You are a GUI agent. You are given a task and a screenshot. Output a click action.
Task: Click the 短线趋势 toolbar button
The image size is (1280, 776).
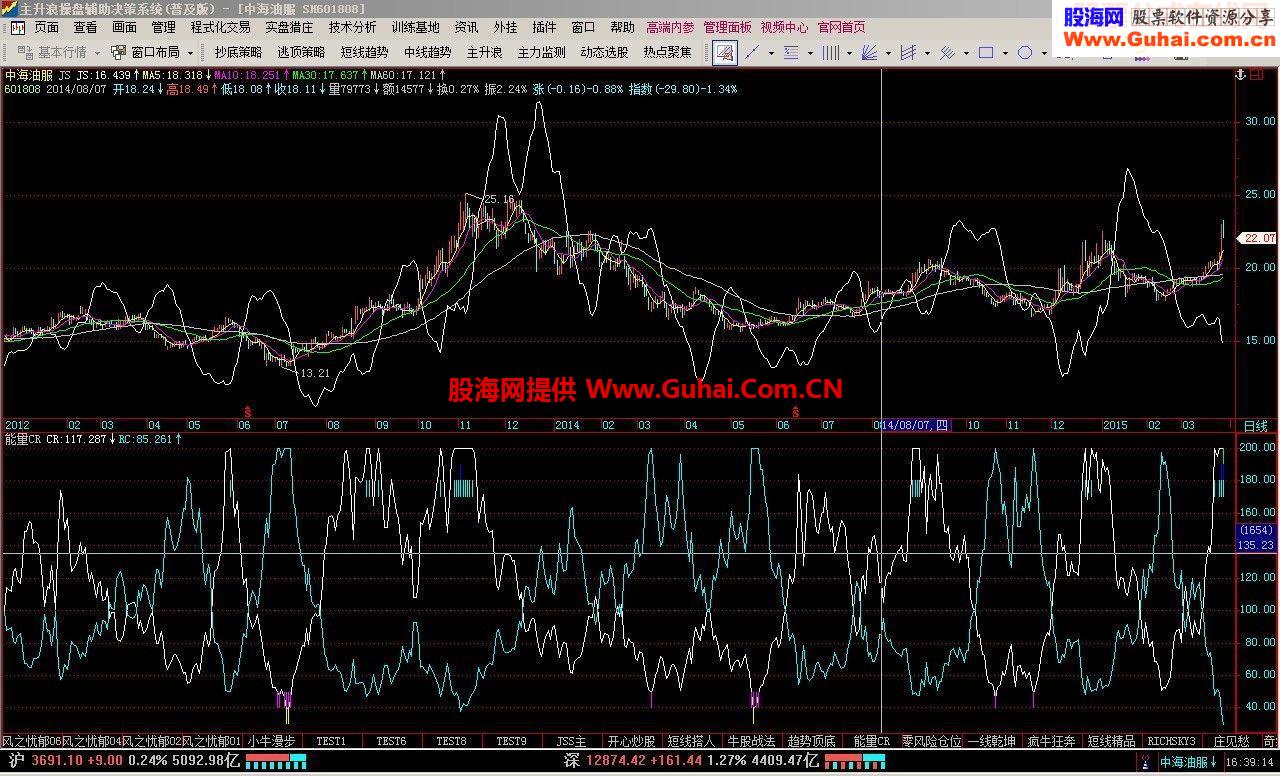364,52
